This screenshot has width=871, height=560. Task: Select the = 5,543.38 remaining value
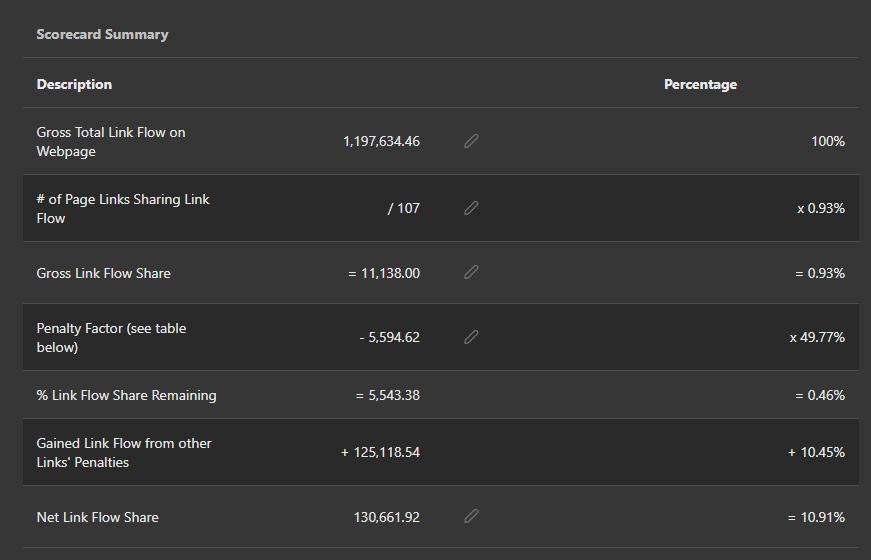[387, 395]
